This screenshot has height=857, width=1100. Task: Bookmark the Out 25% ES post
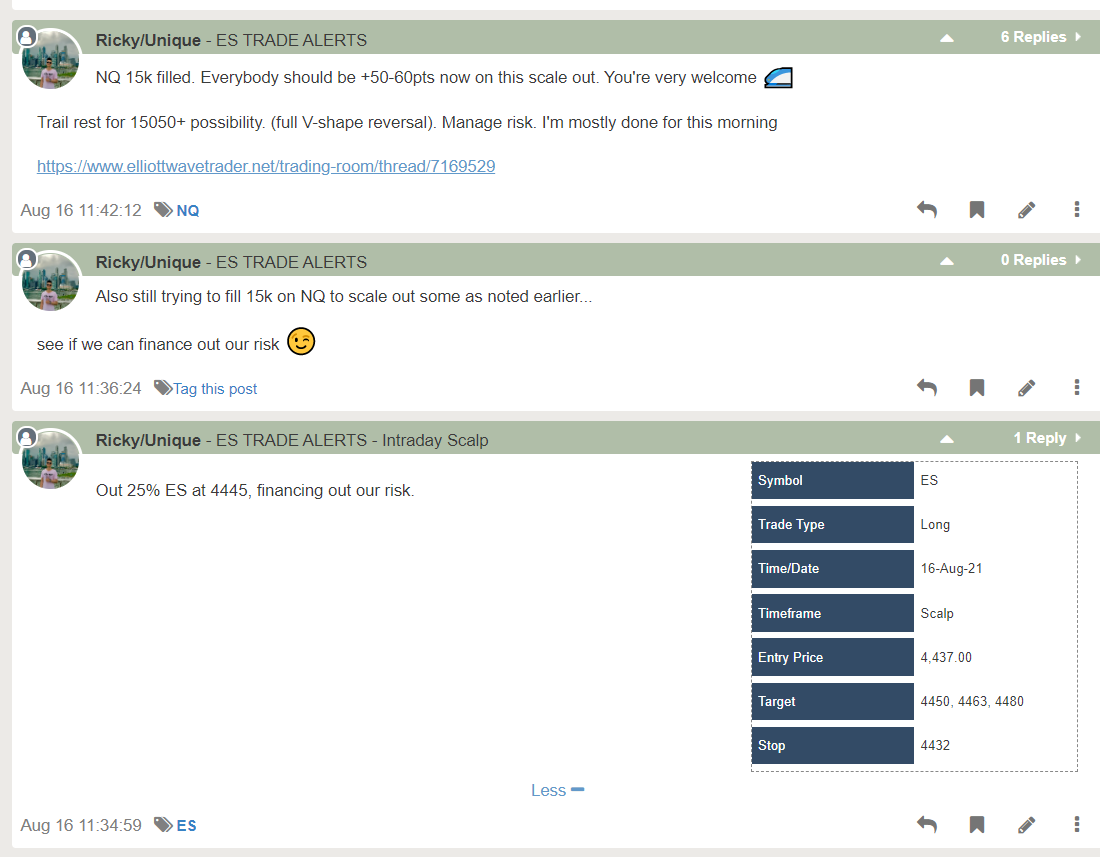[977, 824]
